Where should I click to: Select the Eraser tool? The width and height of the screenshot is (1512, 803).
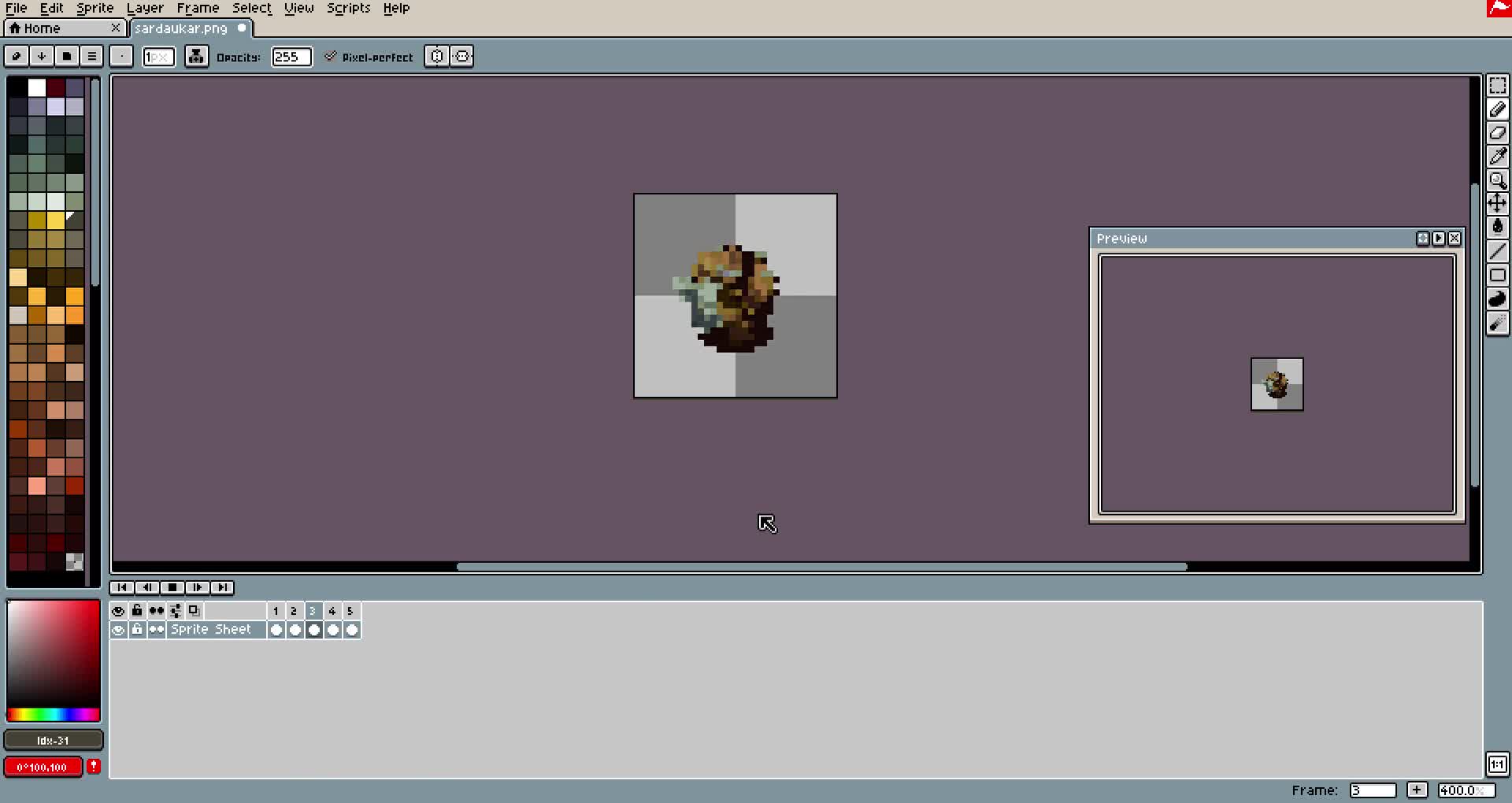[1499, 133]
